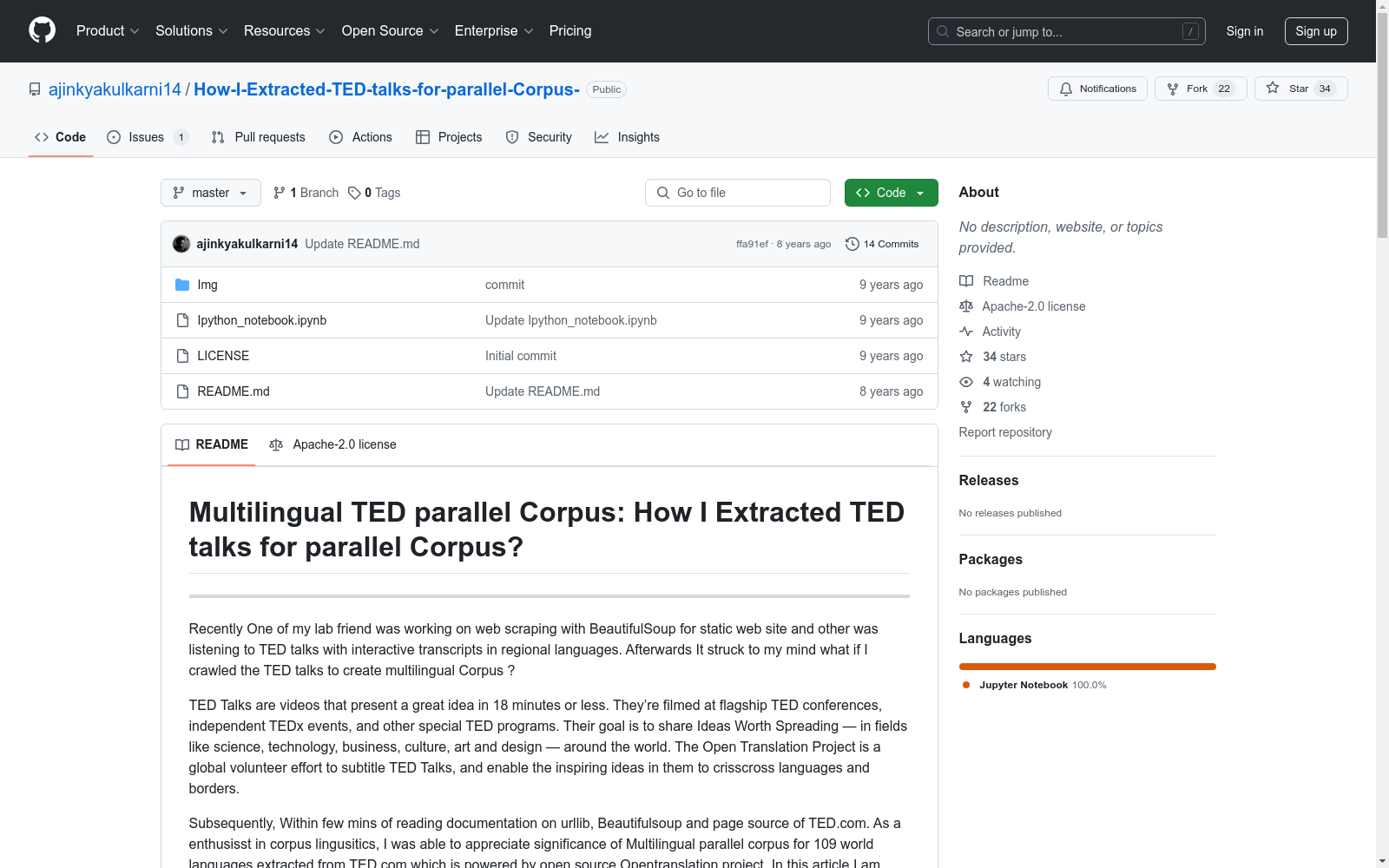
Task: View the 14 Commits history
Action: tap(882, 244)
